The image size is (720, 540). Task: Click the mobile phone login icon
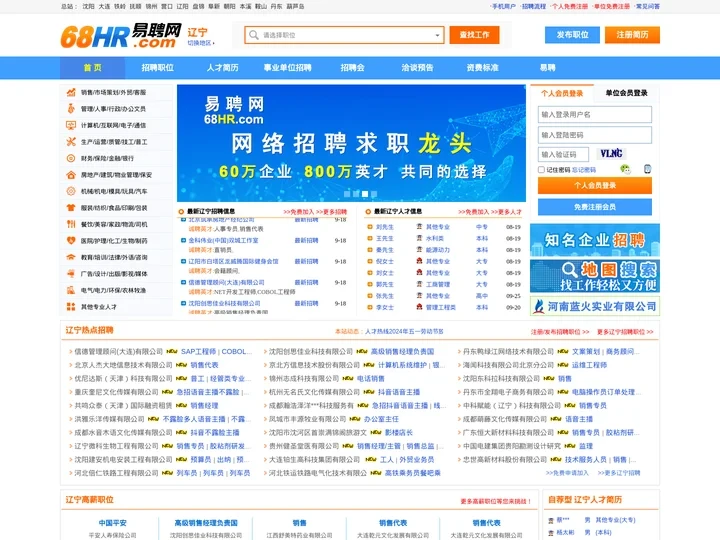(x=647, y=169)
